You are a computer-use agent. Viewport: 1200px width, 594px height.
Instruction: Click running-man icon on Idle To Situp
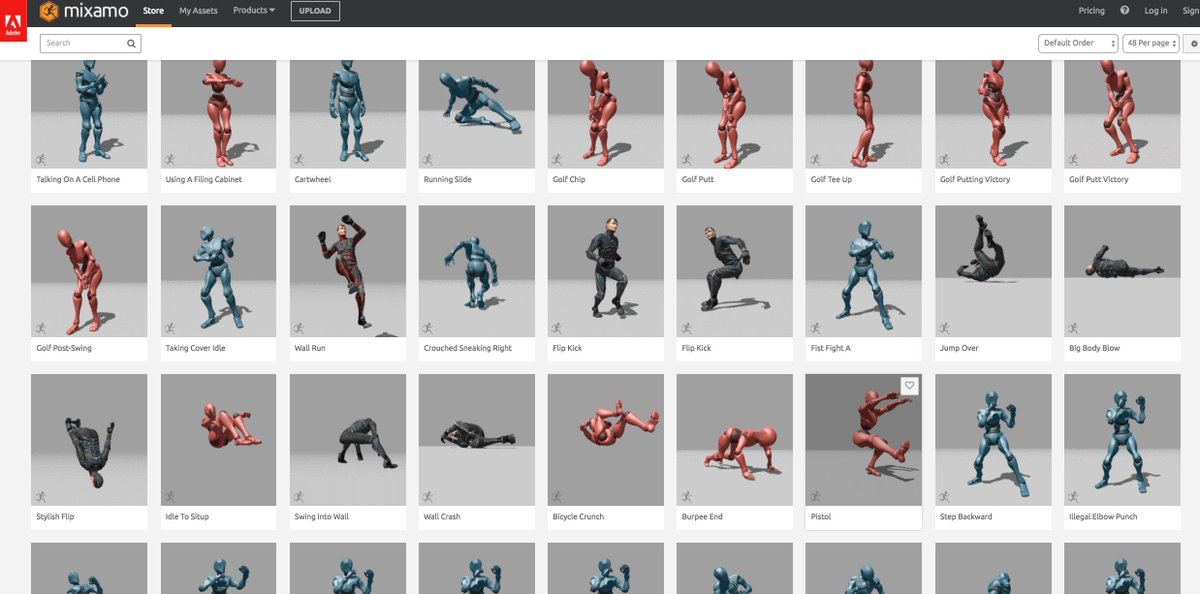click(170, 496)
